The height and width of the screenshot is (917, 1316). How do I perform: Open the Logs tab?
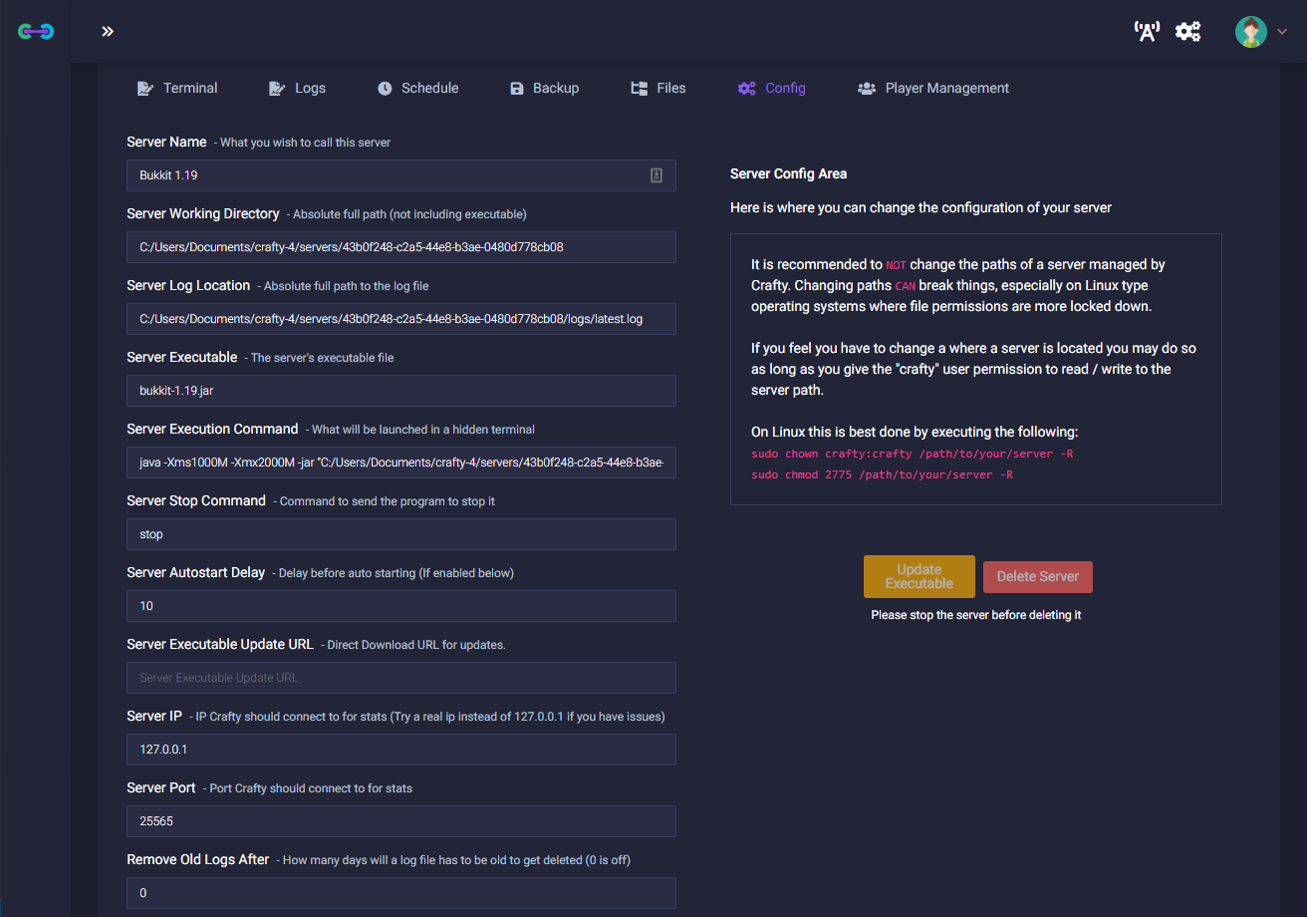298,89
